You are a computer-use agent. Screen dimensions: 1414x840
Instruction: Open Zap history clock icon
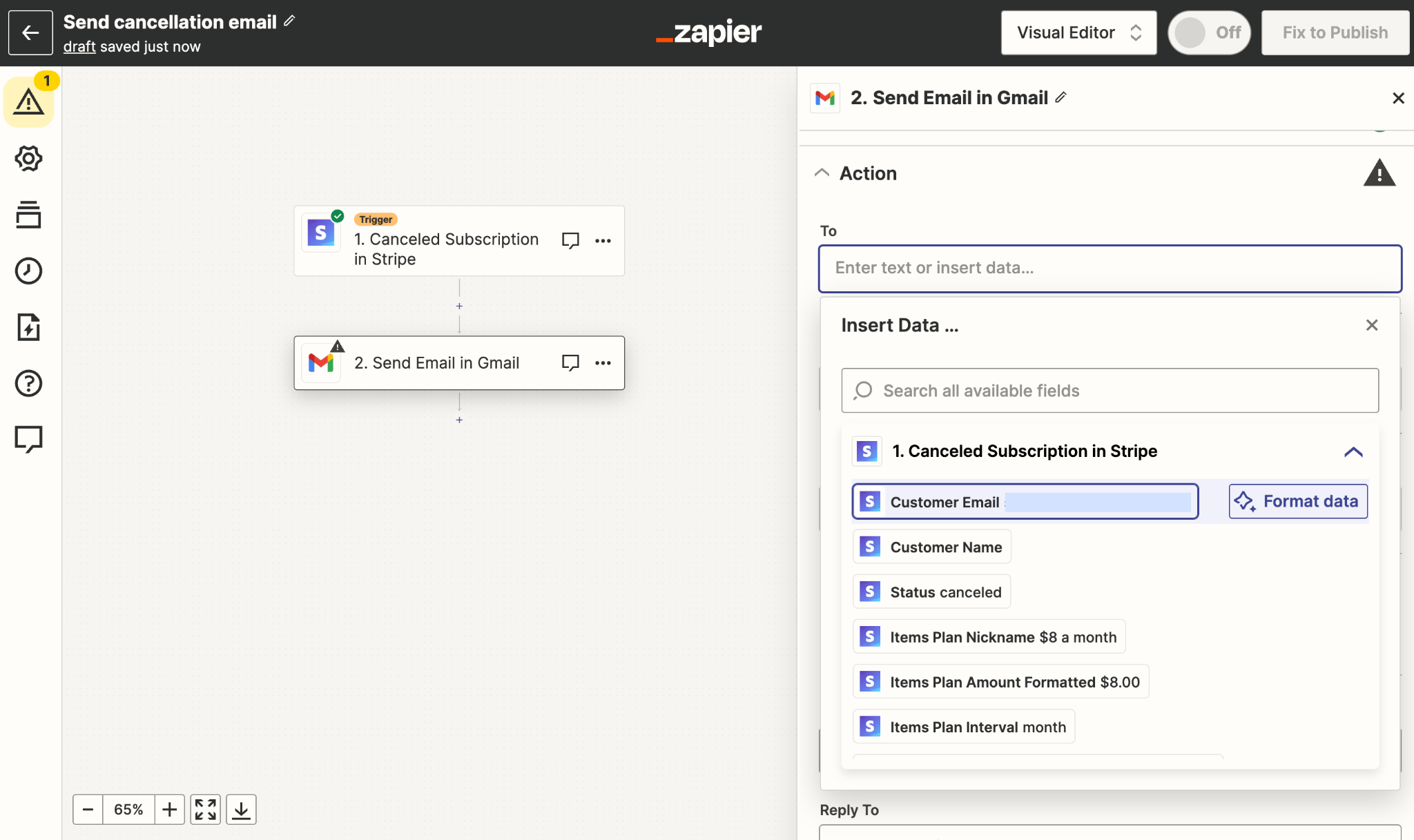click(28, 271)
